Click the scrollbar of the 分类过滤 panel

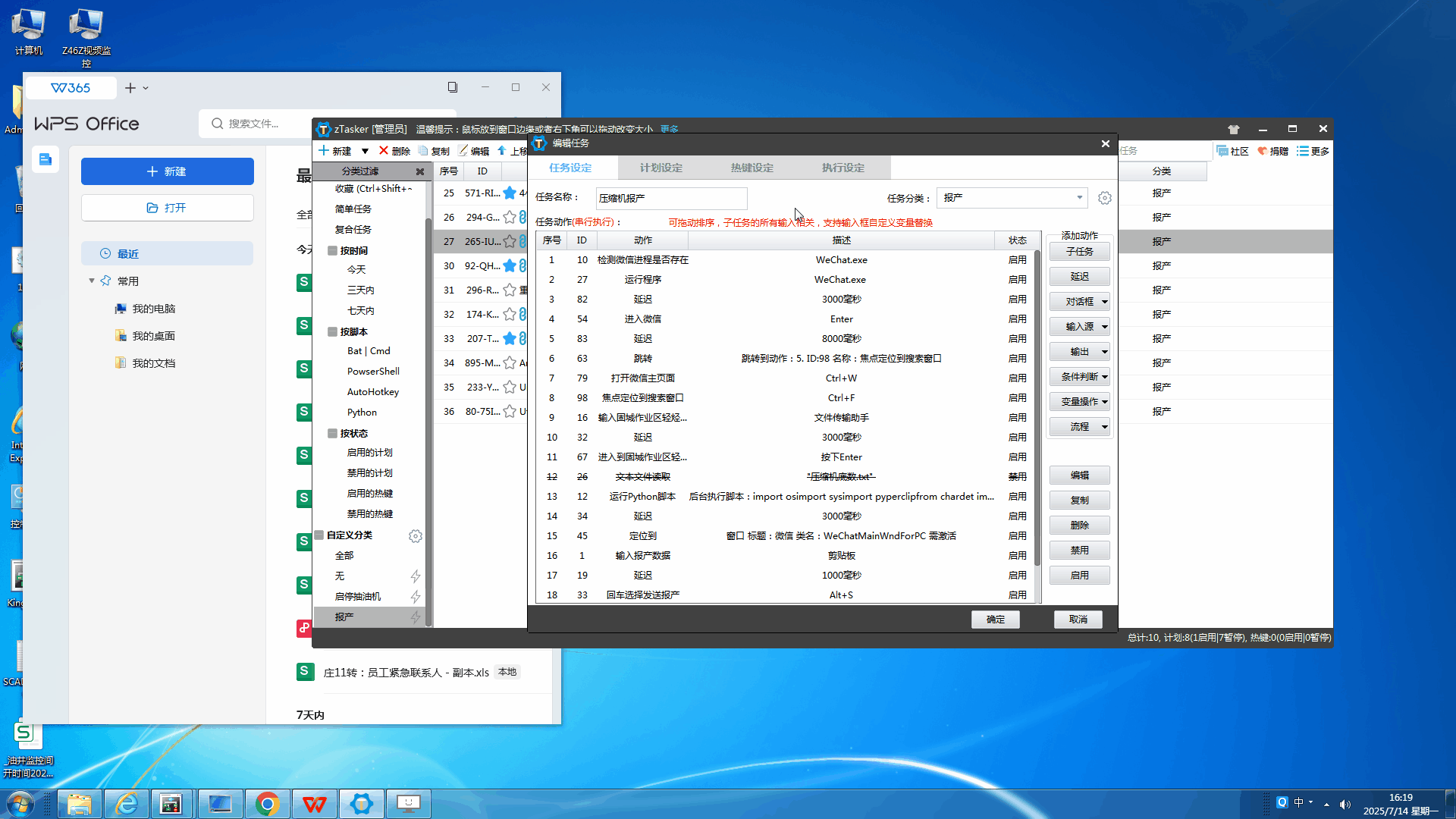point(428,421)
